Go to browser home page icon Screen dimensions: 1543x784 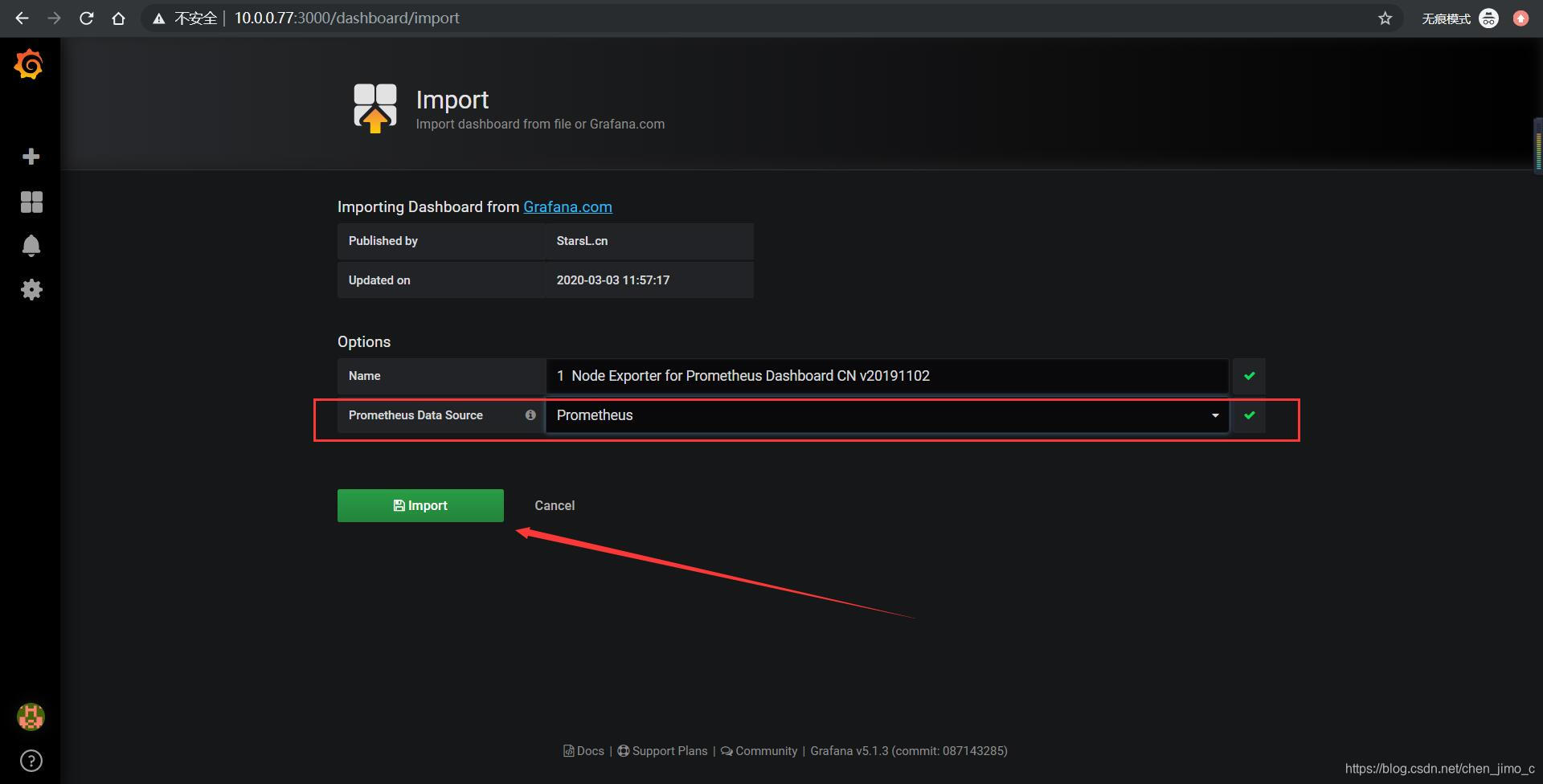118,18
